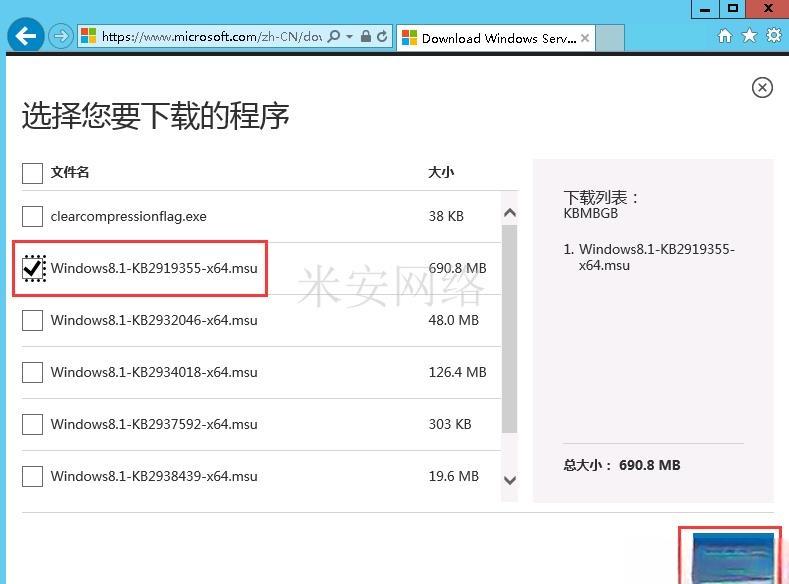This screenshot has width=789, height=584.
Task: Click the 大小 column header
Action: (441, 173)
